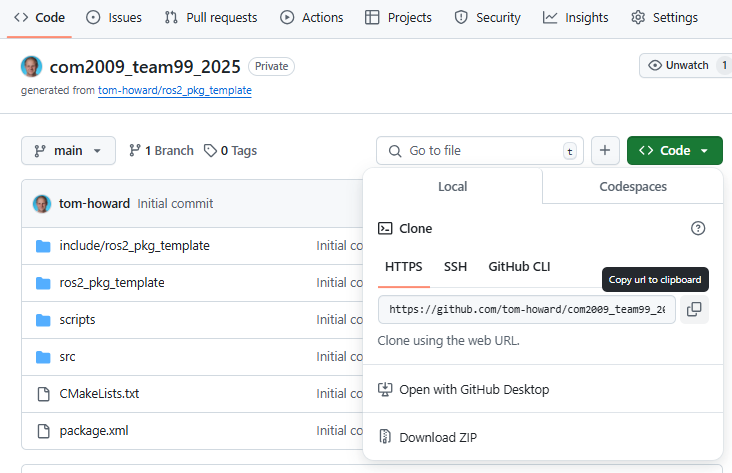Click the Clone help question mark icon
The width and height of the screenshot is (732, 473).
(698, 229)
